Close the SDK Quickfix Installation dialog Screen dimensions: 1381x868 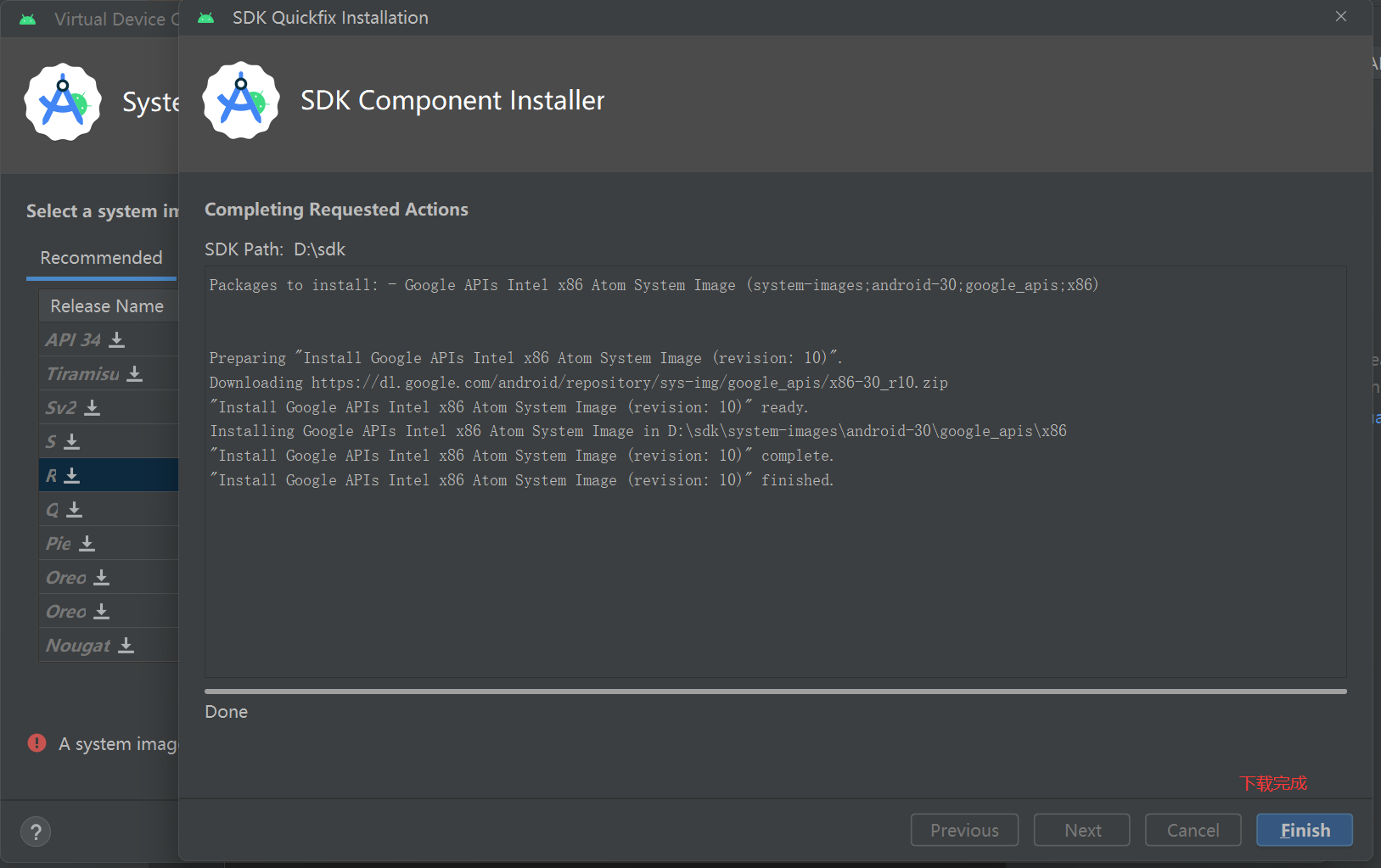pyautogui.click(x=1341, y=17)
